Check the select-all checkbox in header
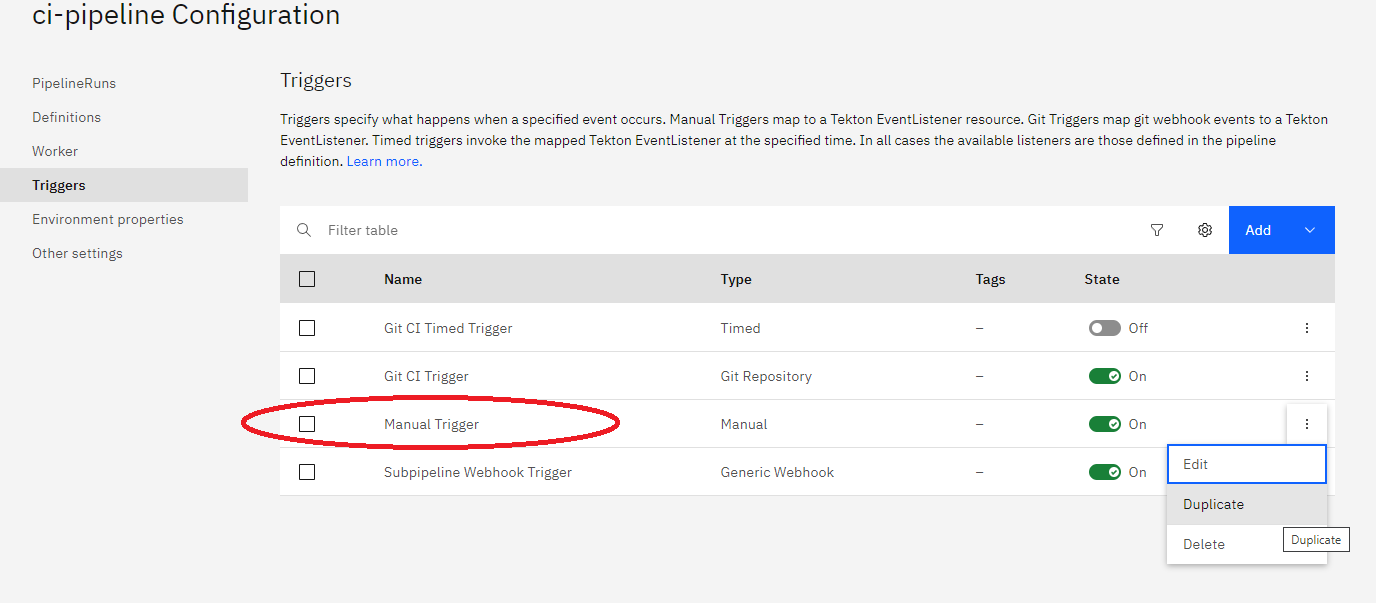The height and width of the screenshot is (604, 1376). 307,279
